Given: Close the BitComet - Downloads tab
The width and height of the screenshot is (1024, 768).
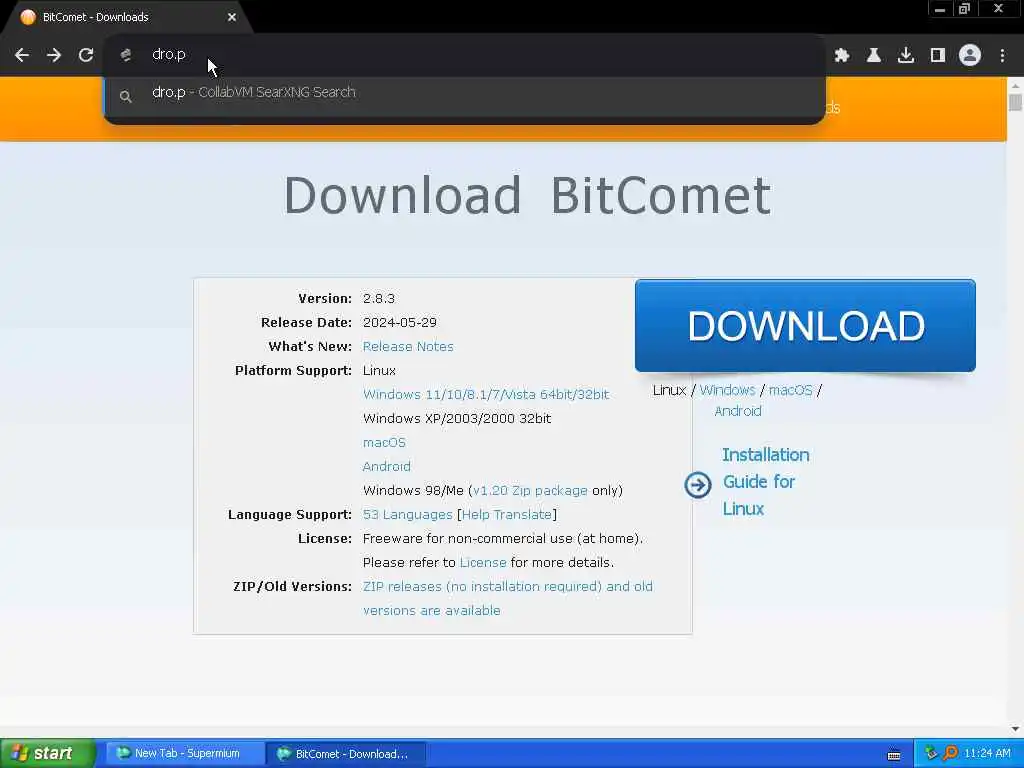Looking at the screenshot, I should 232,18.
